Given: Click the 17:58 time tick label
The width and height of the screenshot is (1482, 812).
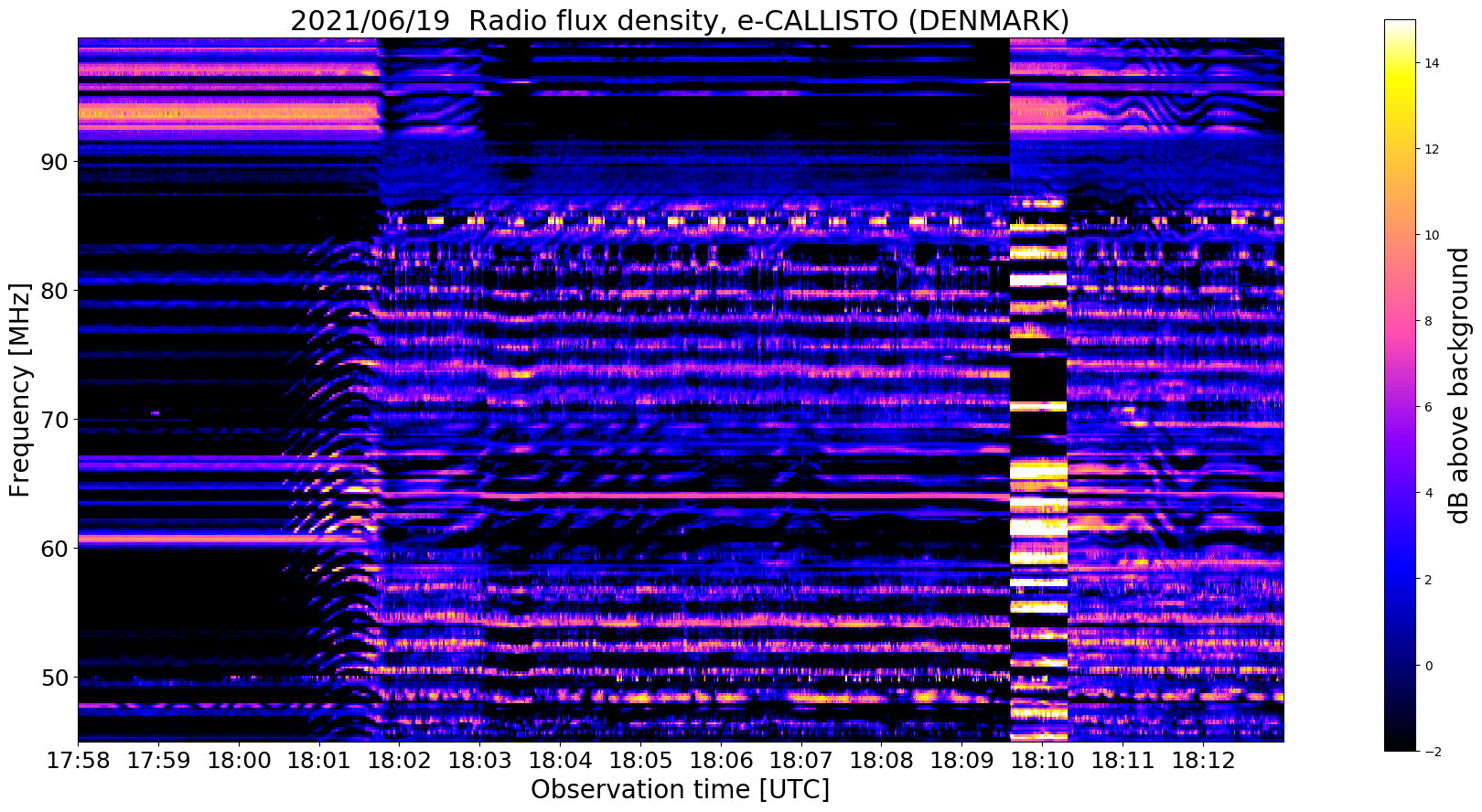Looking at the screenshot, I should pyautogui.click(x=78, y=761).
